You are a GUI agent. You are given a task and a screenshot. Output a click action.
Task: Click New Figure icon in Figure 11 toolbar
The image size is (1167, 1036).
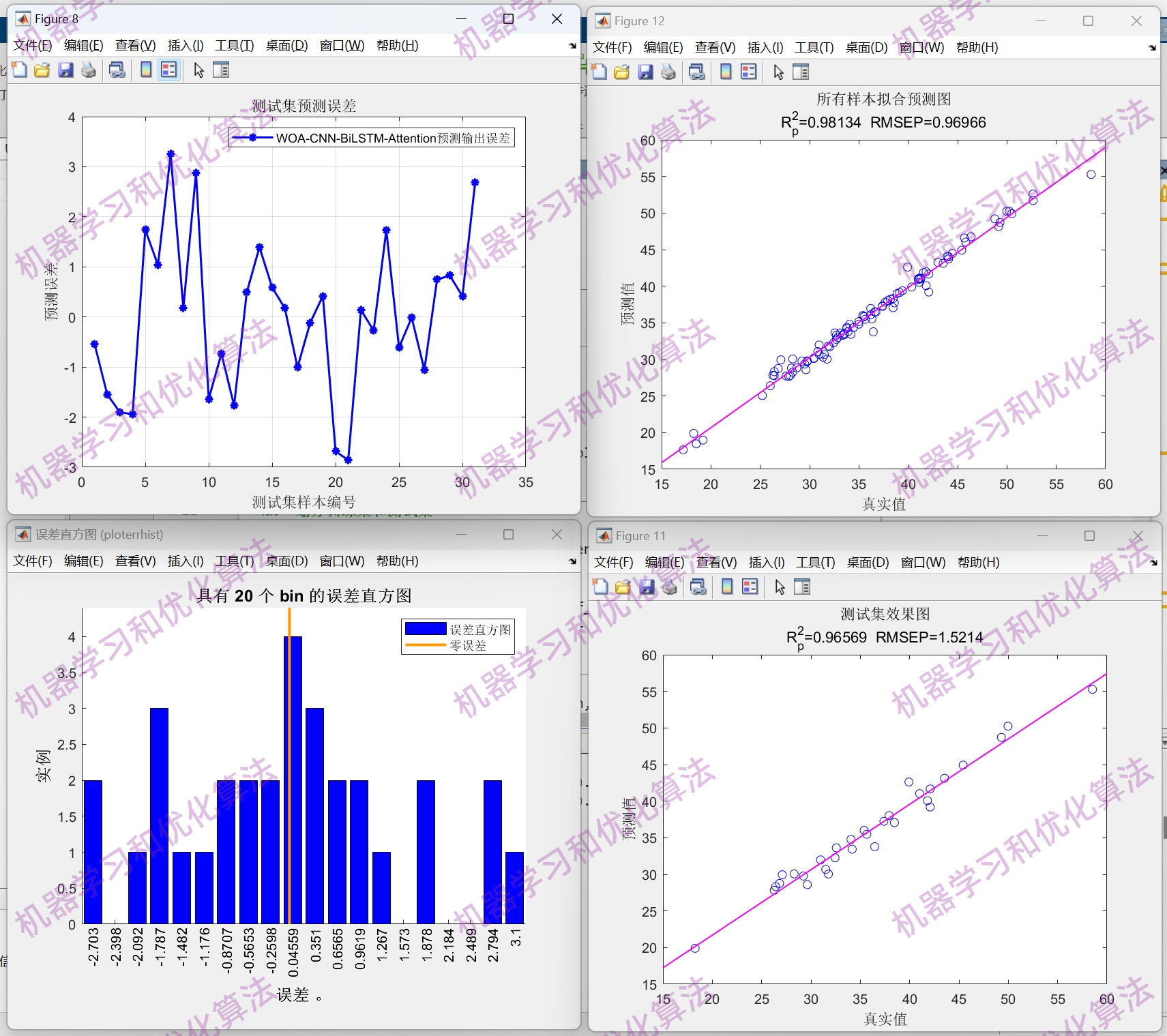601,587
